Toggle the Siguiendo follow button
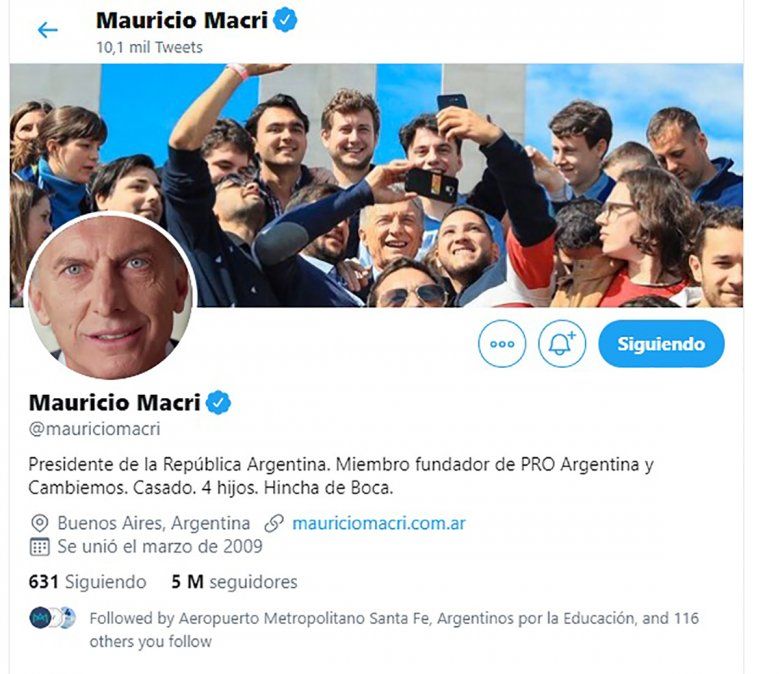 pyautogui.click(x=661, y=344)
